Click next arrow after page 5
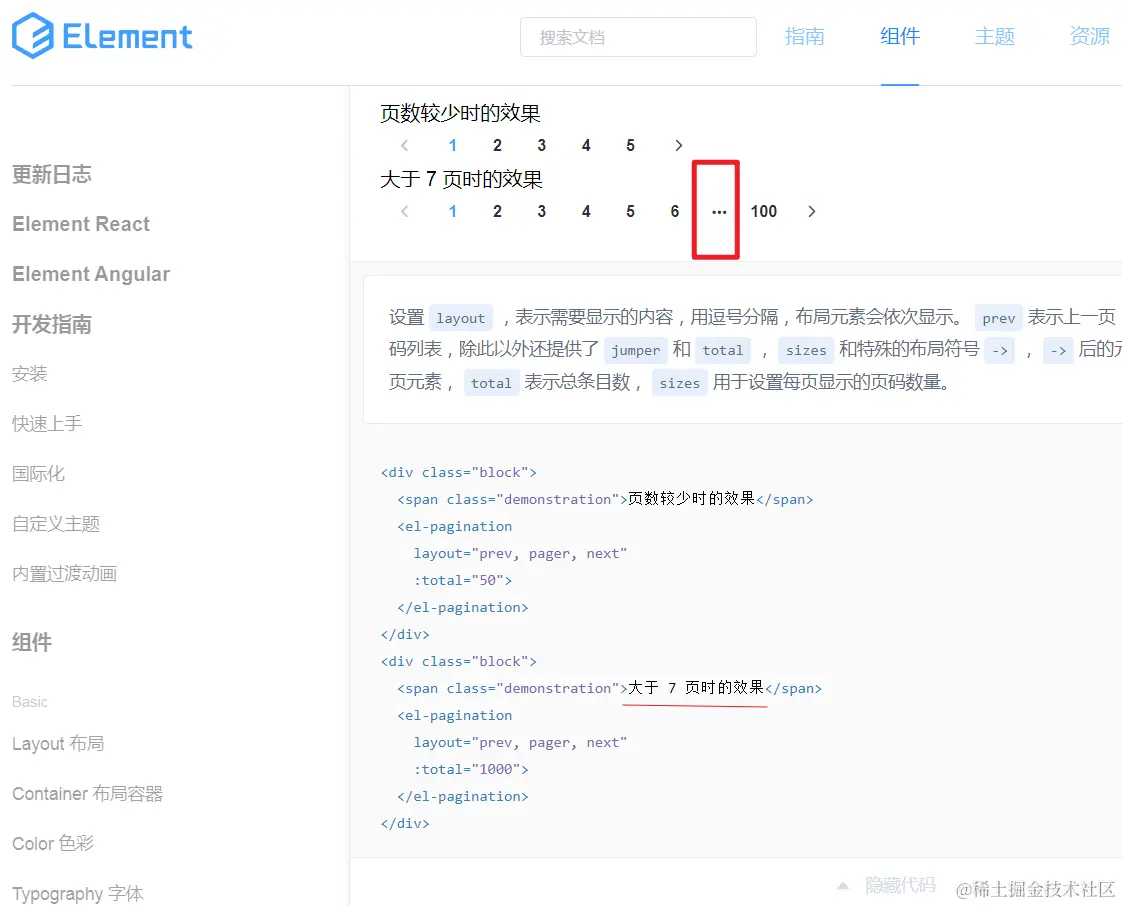 point(678,145)
